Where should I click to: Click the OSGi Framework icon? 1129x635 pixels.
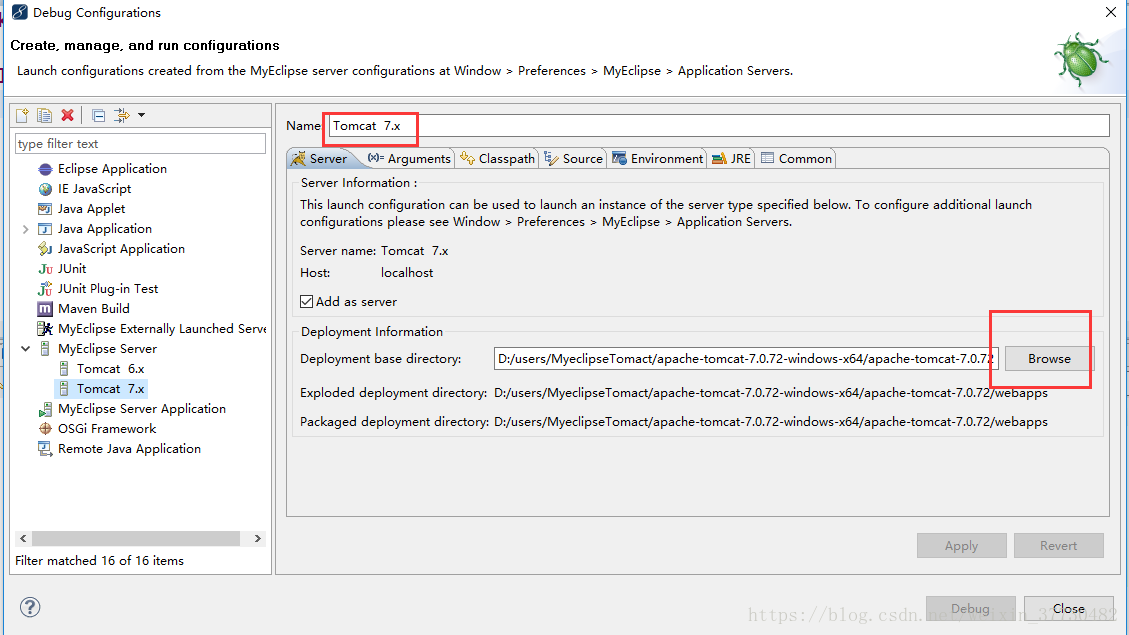click(45, 429)
